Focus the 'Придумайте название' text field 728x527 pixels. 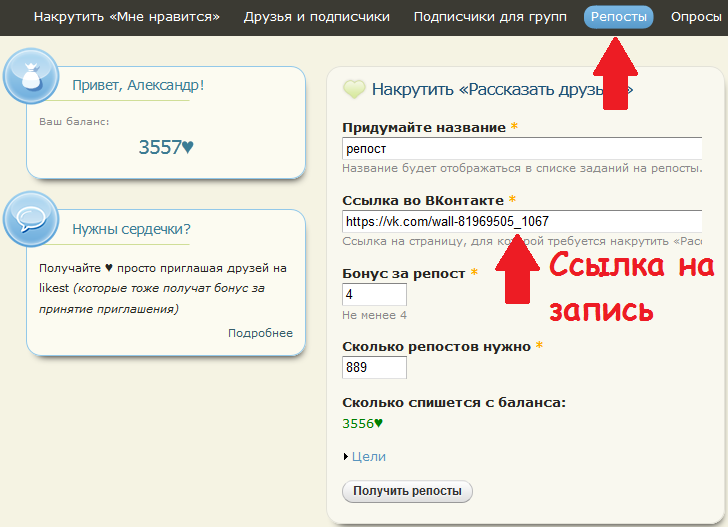tap(520, 148)
